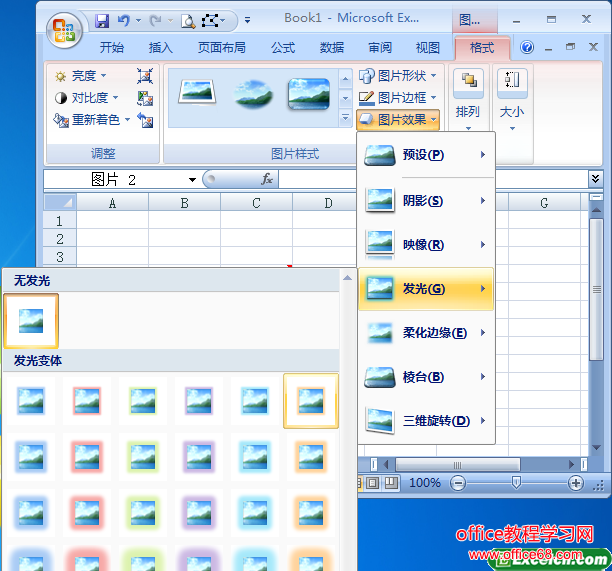Click the Change Picture icon

click(145, 98)
